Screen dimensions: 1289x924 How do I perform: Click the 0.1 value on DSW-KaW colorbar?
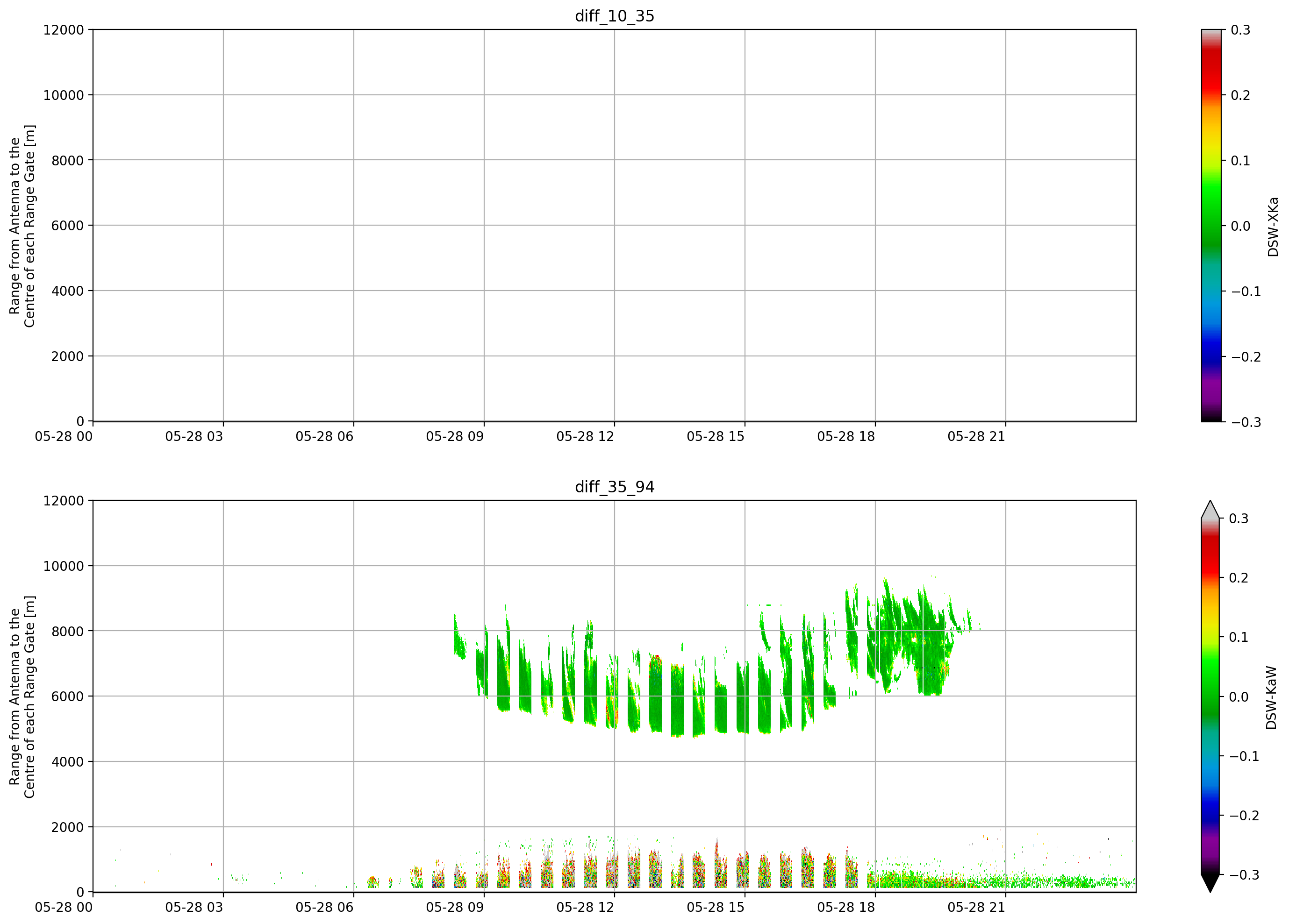click(1239, 637)
